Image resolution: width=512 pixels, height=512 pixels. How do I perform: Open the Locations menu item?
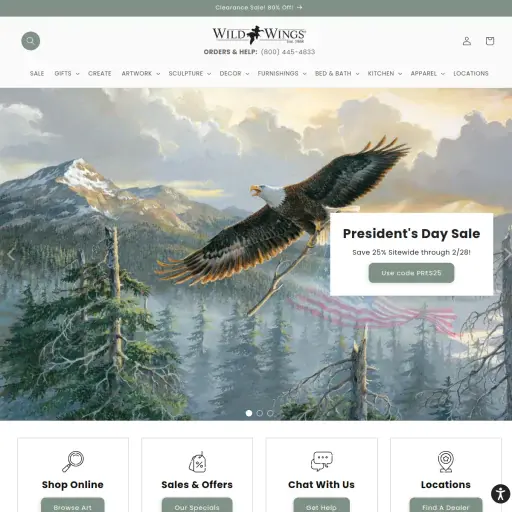[x=471, y=73]
